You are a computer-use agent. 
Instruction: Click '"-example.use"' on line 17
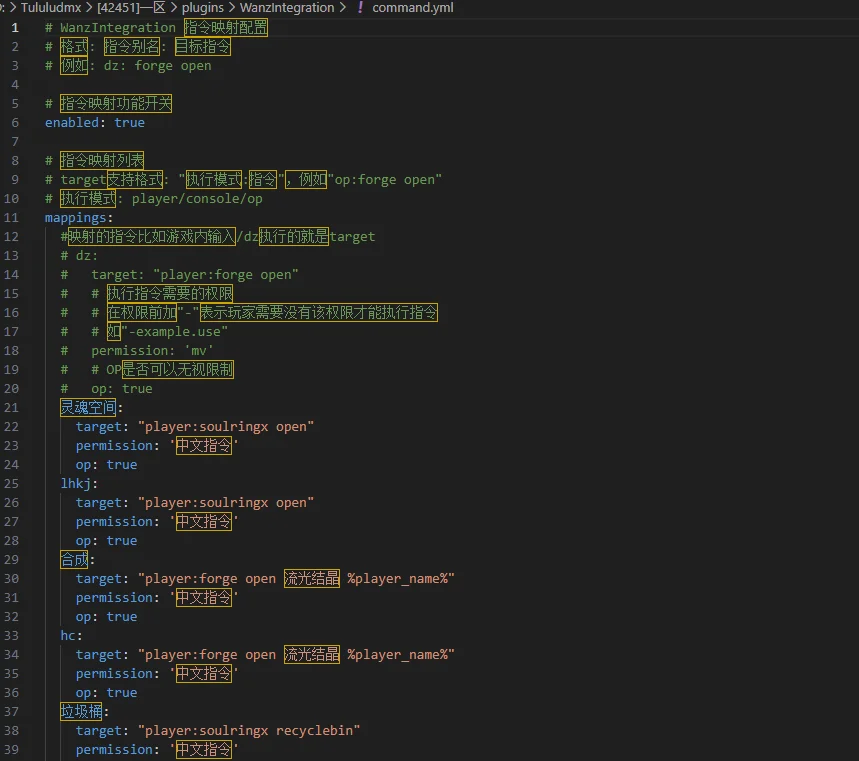[174, 331]
